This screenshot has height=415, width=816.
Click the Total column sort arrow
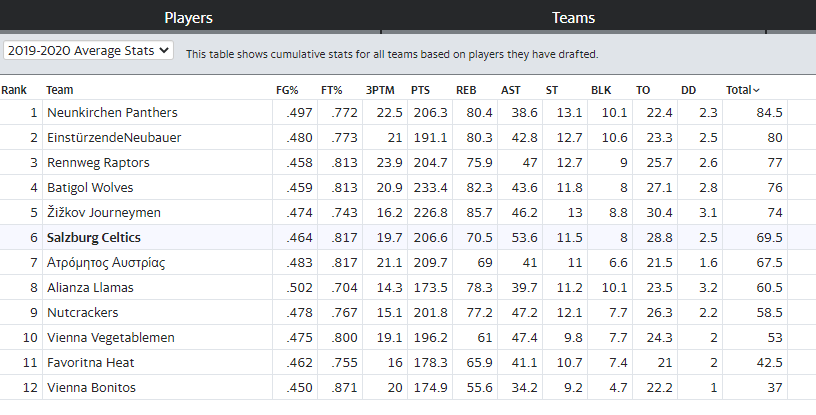(x=756, y=90)
